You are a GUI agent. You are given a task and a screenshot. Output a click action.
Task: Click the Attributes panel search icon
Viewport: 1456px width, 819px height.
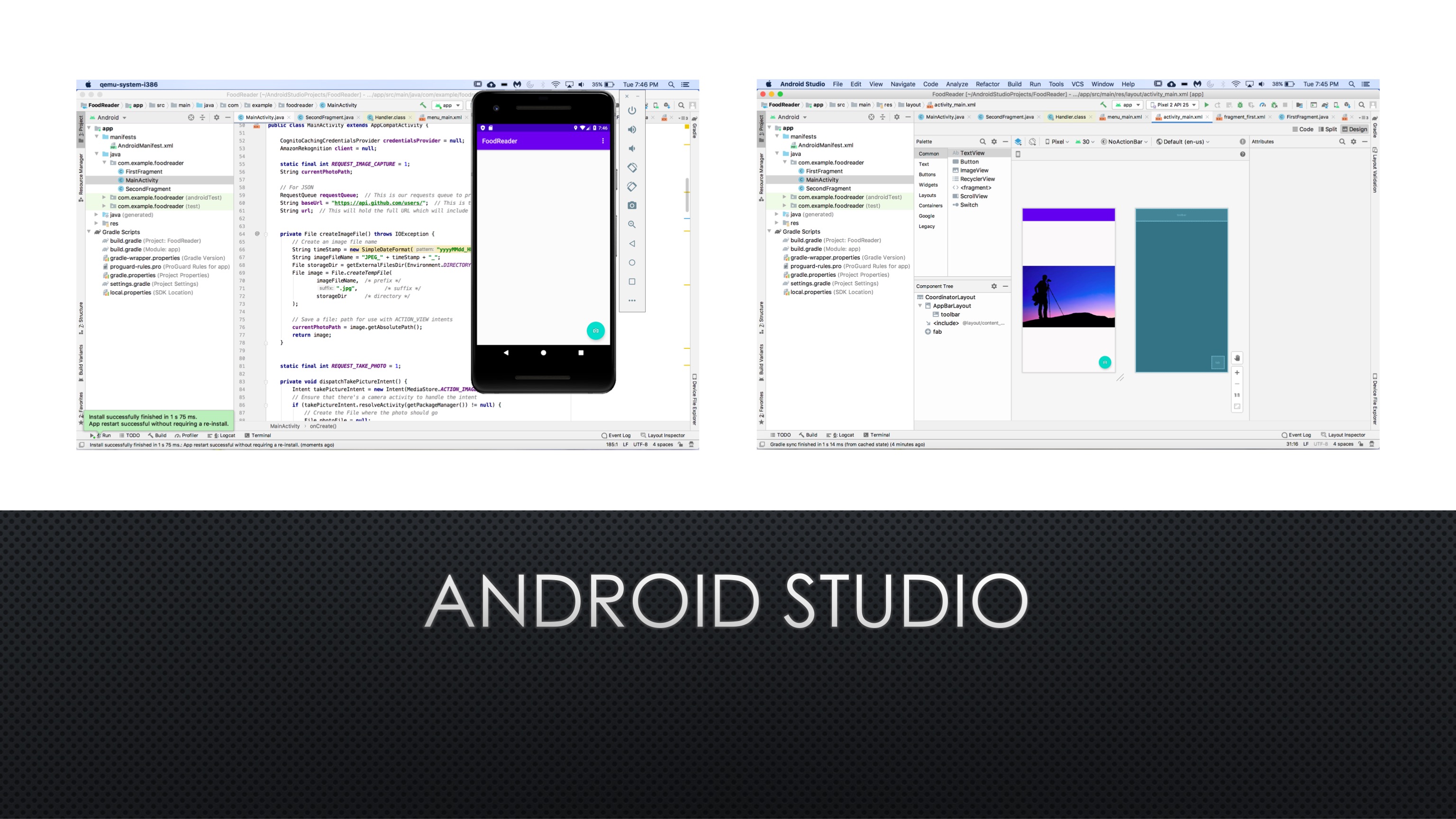point(1342,142)
